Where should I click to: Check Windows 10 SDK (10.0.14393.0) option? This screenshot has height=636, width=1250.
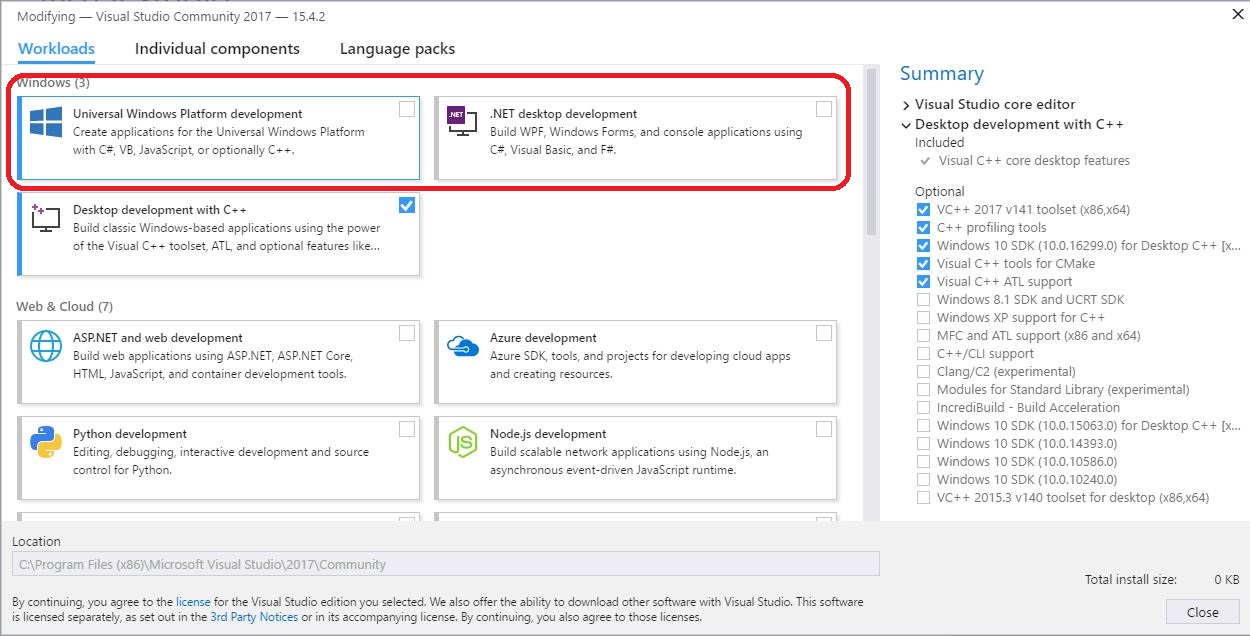tap(923, 444)
